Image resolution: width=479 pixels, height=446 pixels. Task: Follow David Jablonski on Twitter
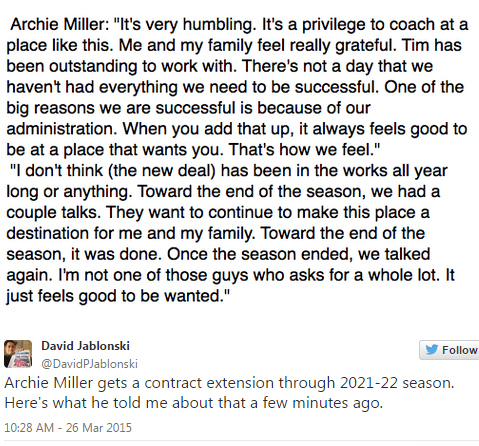point(449,350)
